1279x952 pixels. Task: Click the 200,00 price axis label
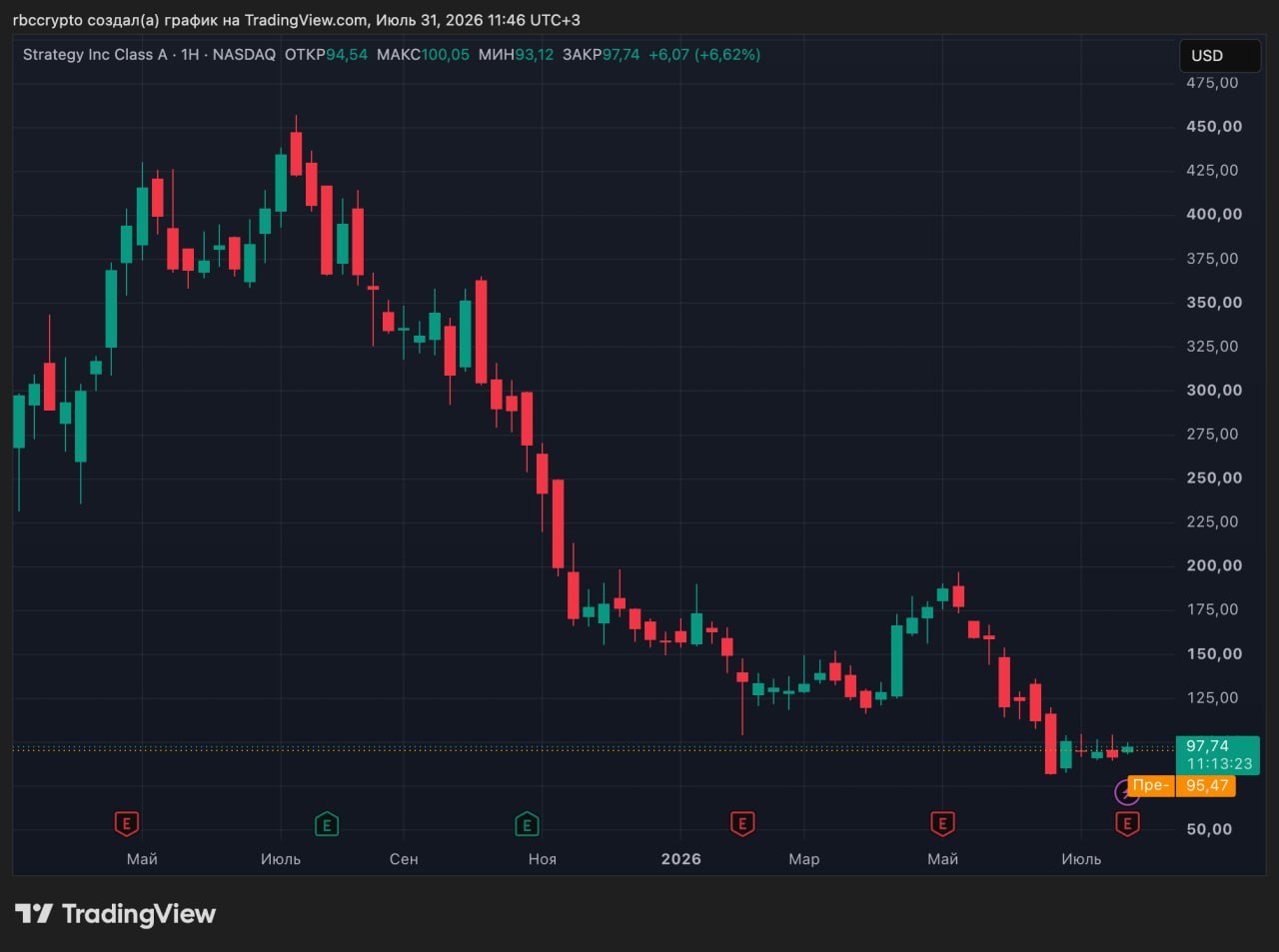tap(1214, 565)
